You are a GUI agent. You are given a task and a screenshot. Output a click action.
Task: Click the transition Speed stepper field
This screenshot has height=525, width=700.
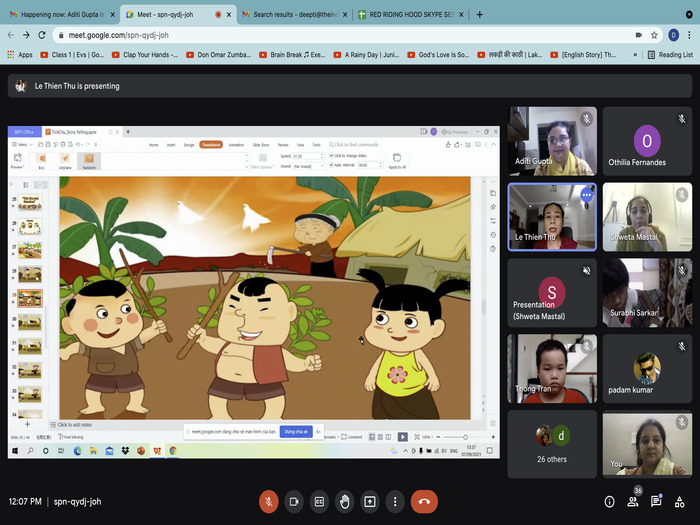click(x=308, y=156)
